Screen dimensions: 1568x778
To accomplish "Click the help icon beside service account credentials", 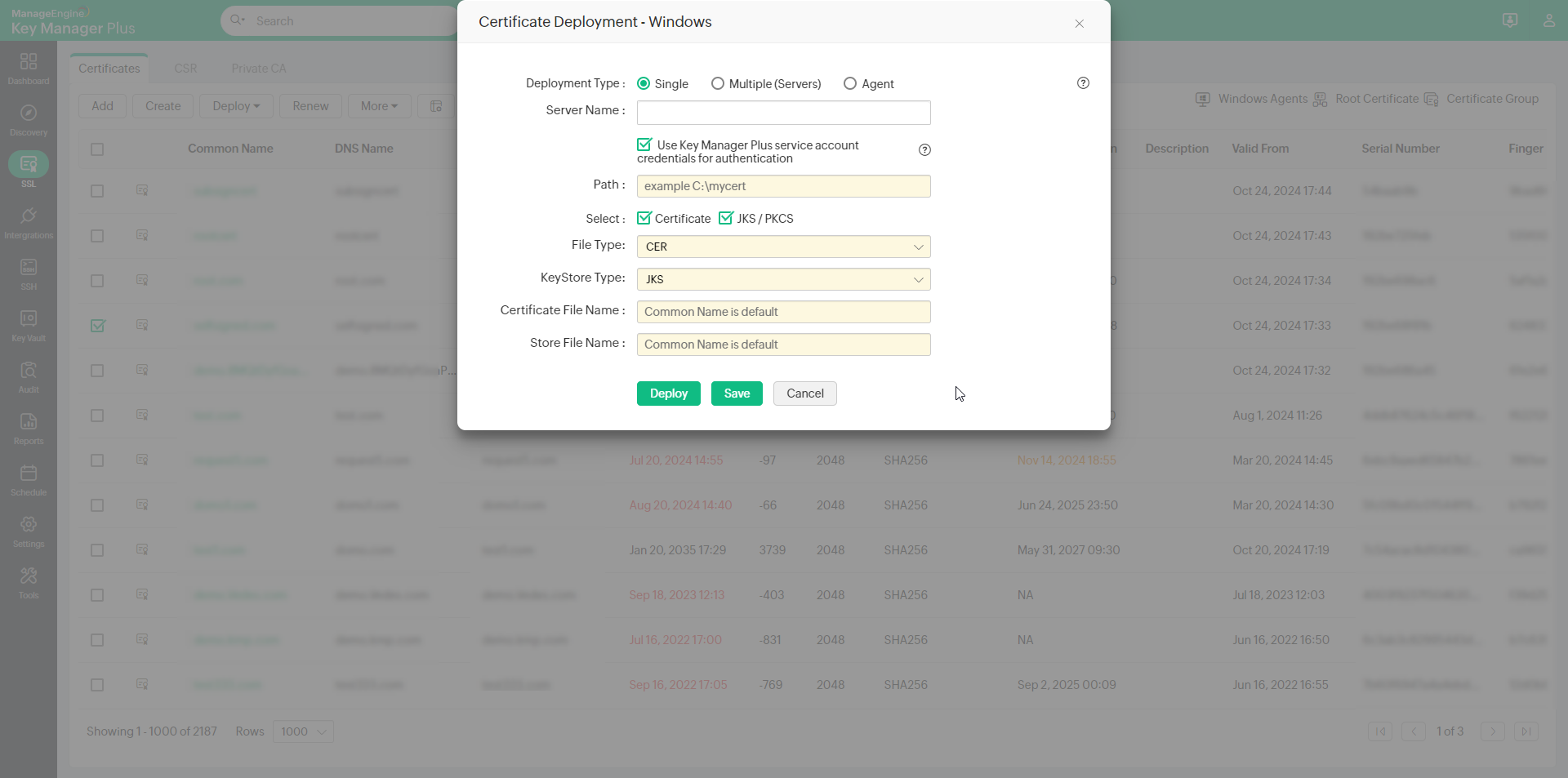I will pos(924,150).
